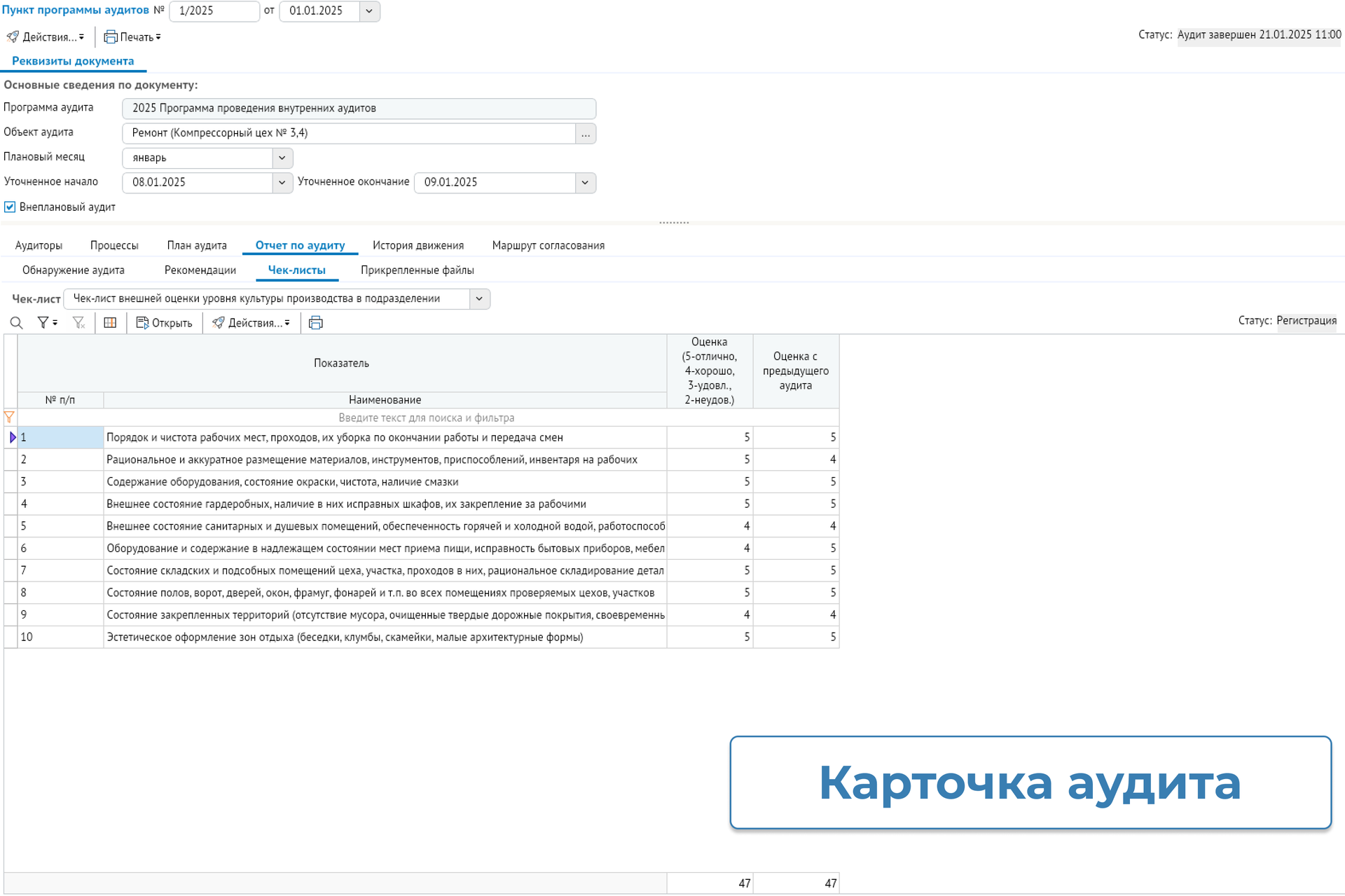Click the horizontal splitter dots handle

click(x=674, y=223)
